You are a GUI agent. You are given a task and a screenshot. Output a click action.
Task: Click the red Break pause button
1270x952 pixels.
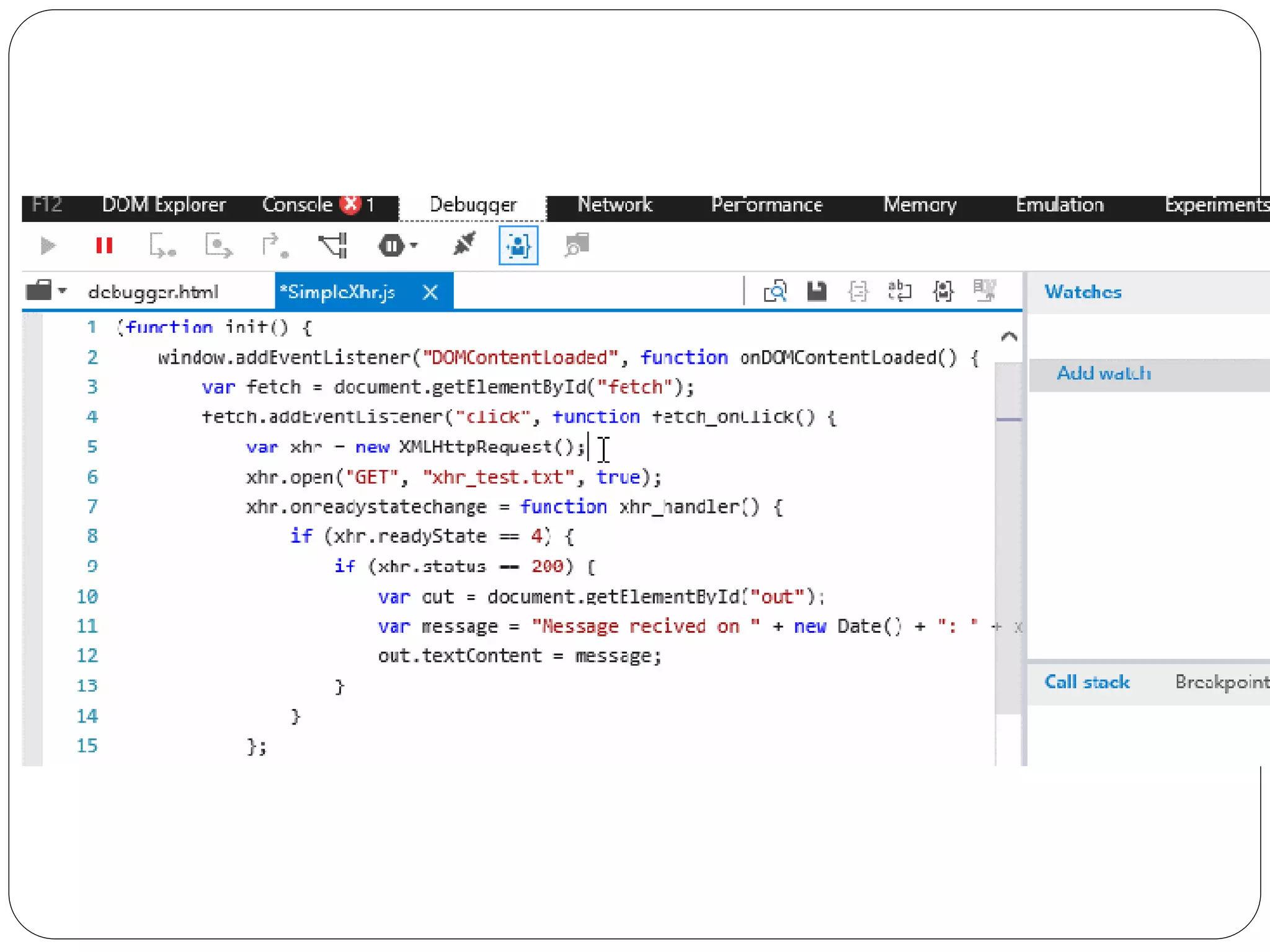(x=104, y=246)
